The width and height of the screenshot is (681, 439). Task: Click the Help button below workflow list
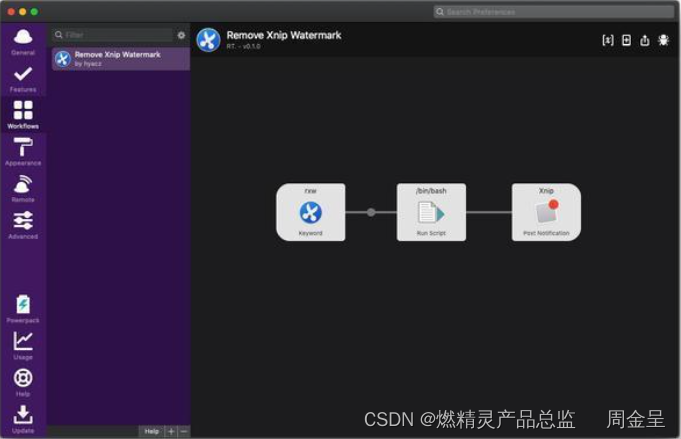tap(152, 431)
